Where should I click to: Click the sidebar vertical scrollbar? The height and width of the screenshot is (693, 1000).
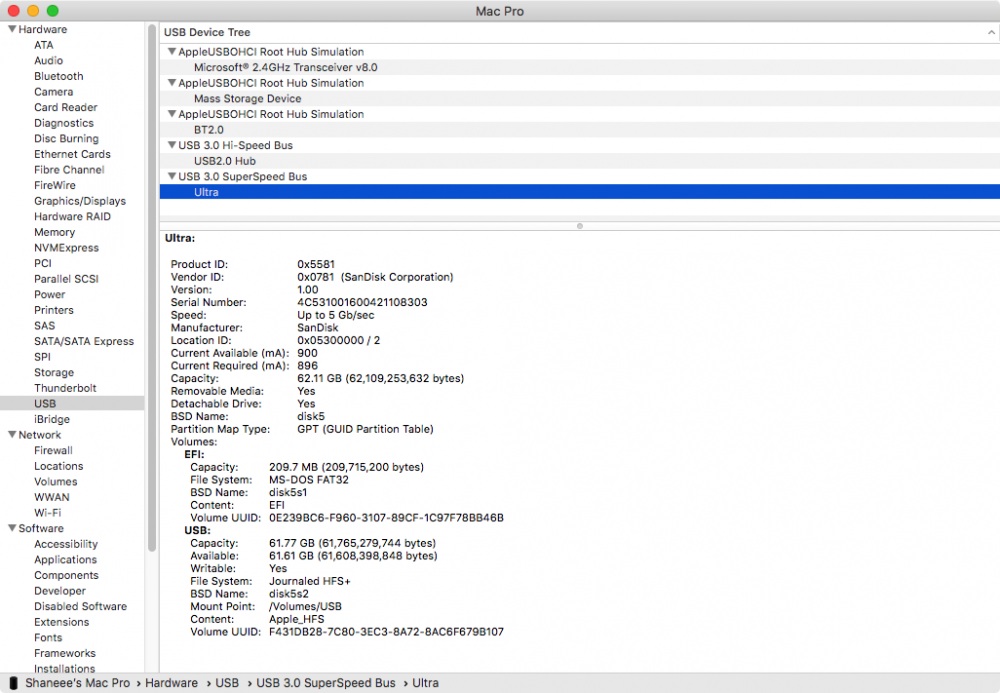(x=152, y=287)
